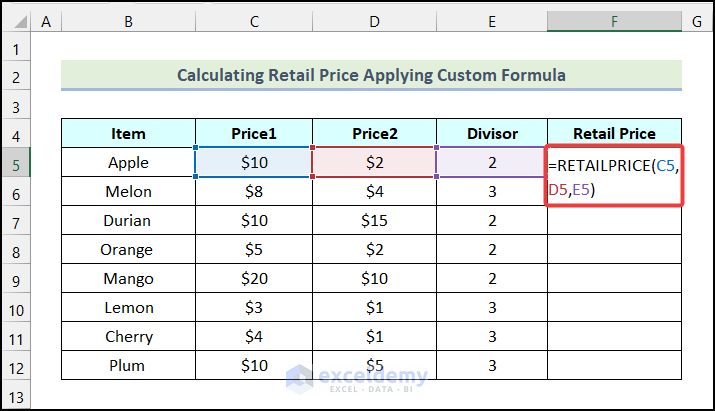The width and height of the screenshot is (715, 411).
Task: Click the 'Cherry' cell
Action: pyautogui.click(x=129, y=337)
